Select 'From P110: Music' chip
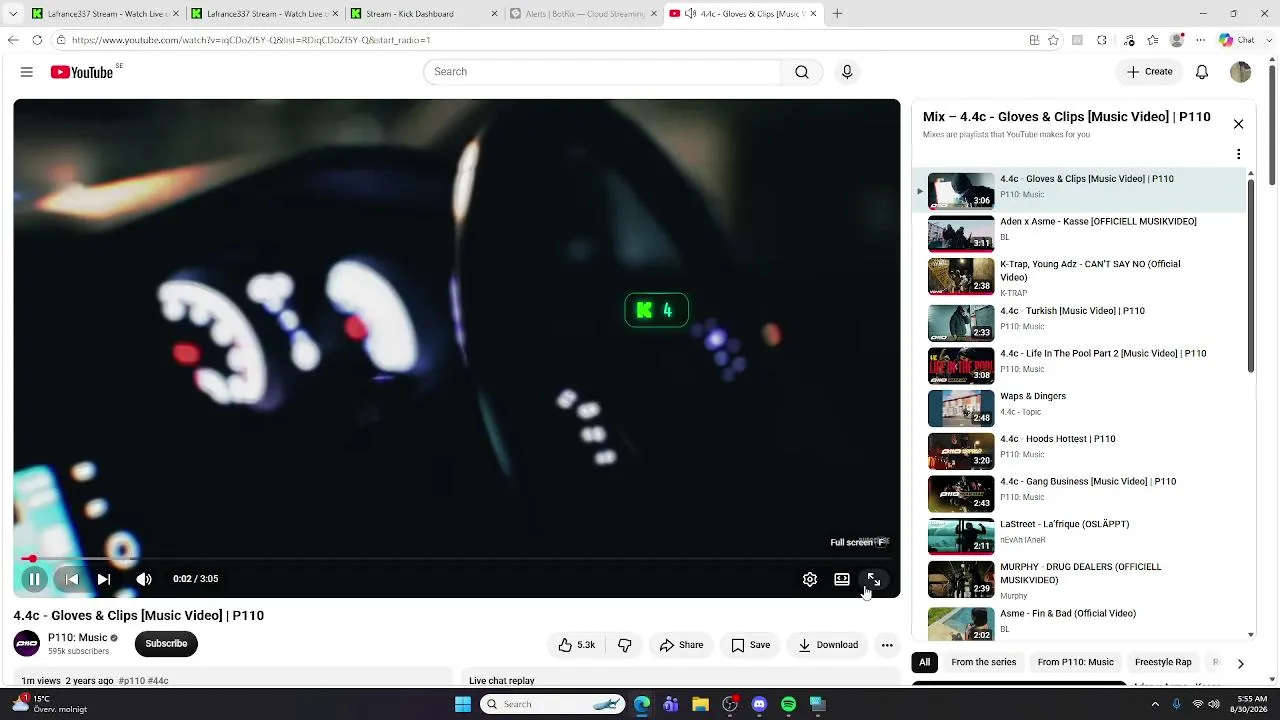The image size is (1280, 720). [1075, 662]
